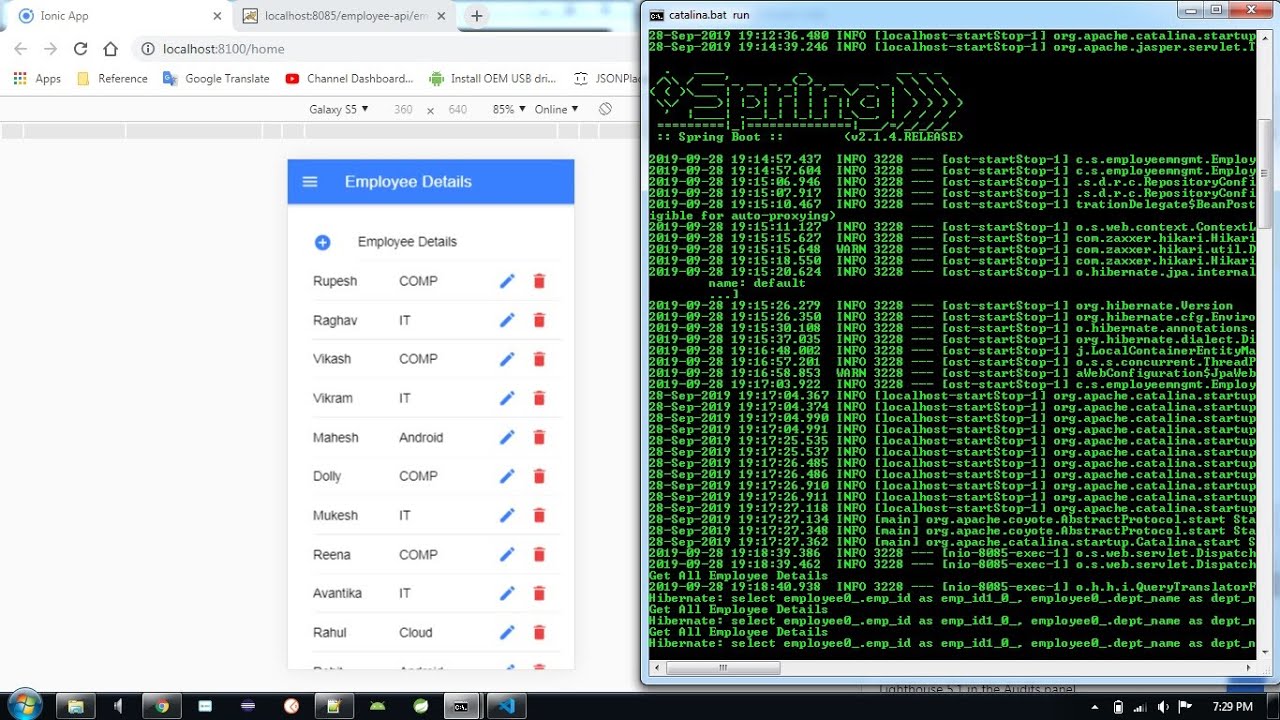Open Notepad++ from the taskbar
The width and height of the screenshot is (1280, 720).
tap(335, 706)
